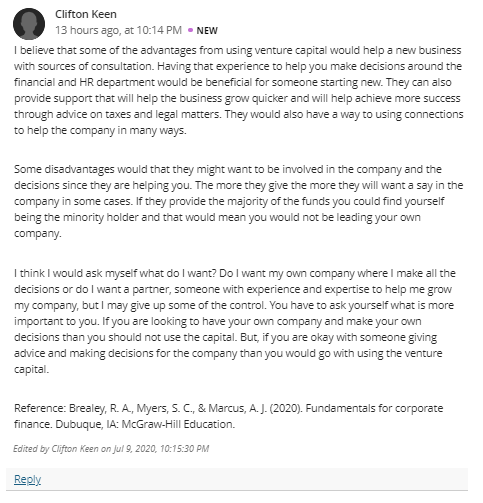
Task: Click Clifton Keen's profile avatar
Action: click(x=29, y=24)
